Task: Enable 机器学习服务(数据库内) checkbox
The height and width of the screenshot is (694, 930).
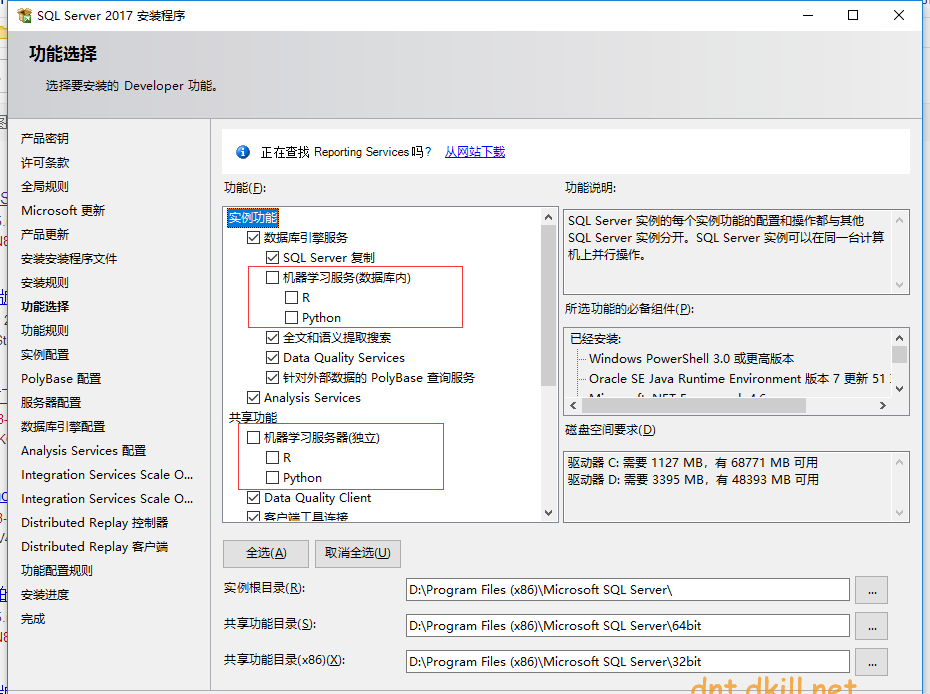Action: pos(272,278)
